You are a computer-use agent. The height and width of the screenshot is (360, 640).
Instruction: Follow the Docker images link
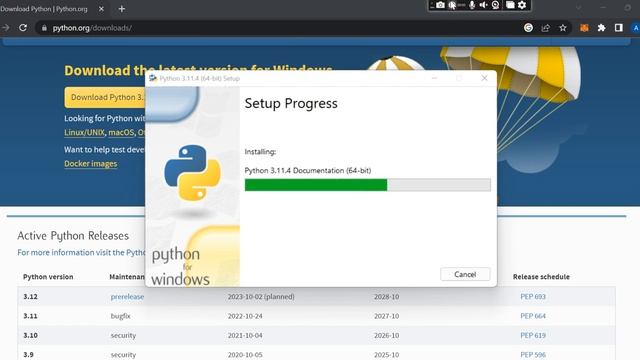point(91,164)
